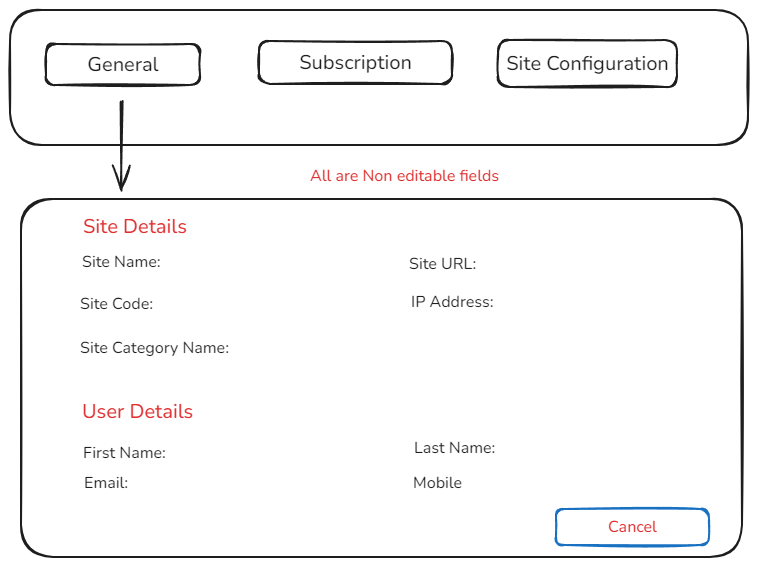Select the Email field label
758x567 pixels.
coord(106,483)
